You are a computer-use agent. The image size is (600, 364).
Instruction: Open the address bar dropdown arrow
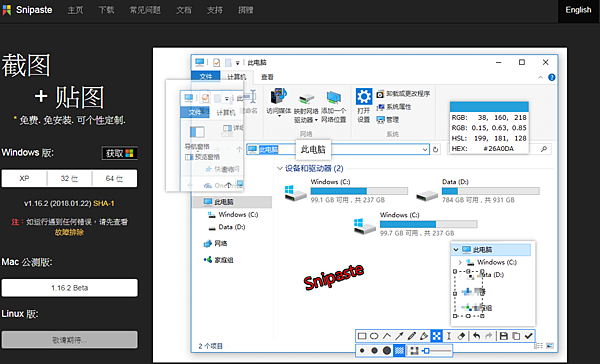tap(425, 149)
